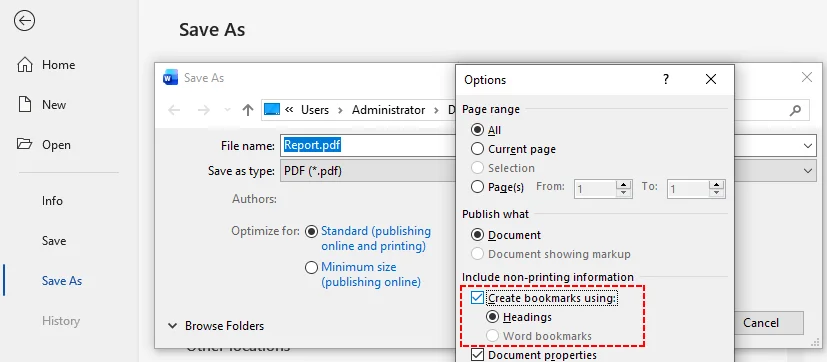
Task: Click the To page number field
Action: coord(688,189)
